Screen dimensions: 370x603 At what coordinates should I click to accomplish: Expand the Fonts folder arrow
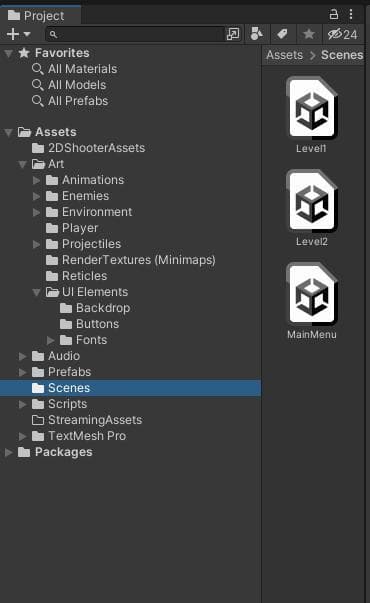(x=50, y=340)
